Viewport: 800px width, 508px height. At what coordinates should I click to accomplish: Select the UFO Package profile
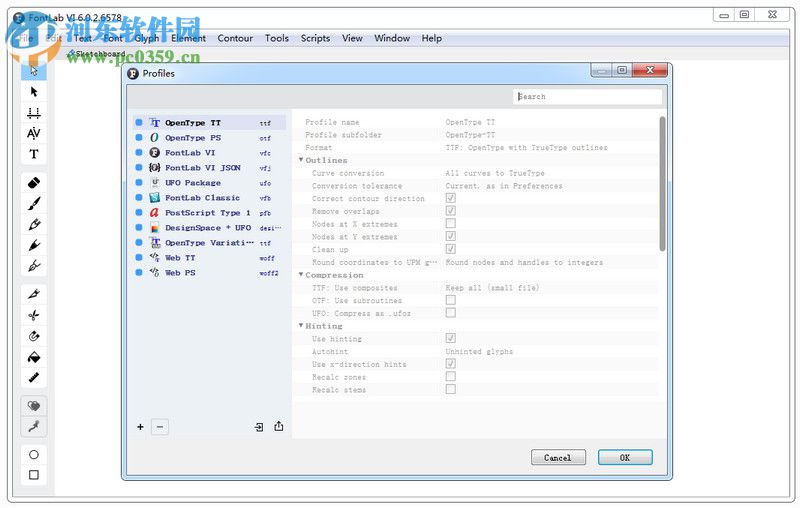(x=209, y=183)
